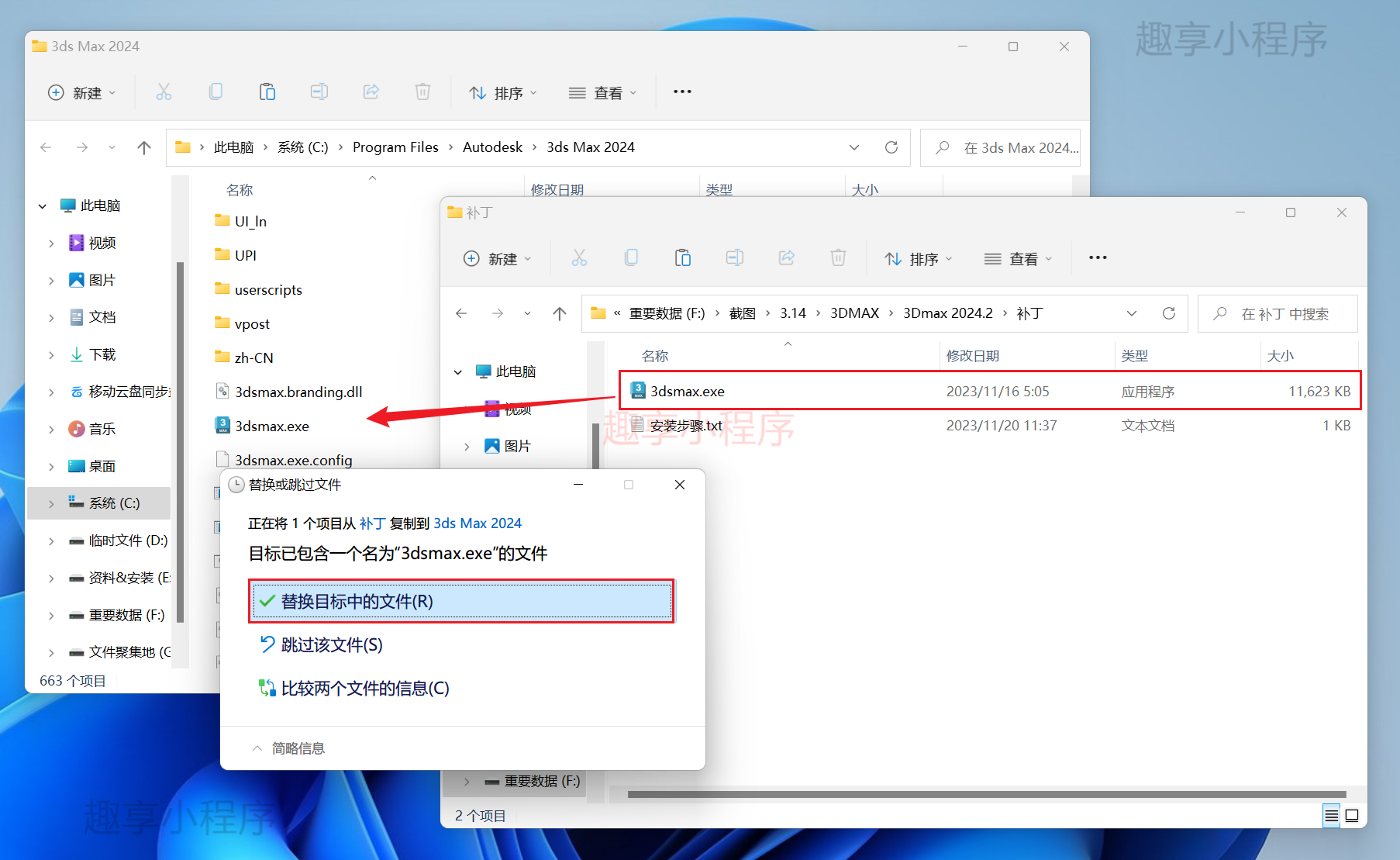Click Share icon in 补丁 window toolbar
Image resolution: width=1400 pixels, height=860 pixels.
[787, 258]
